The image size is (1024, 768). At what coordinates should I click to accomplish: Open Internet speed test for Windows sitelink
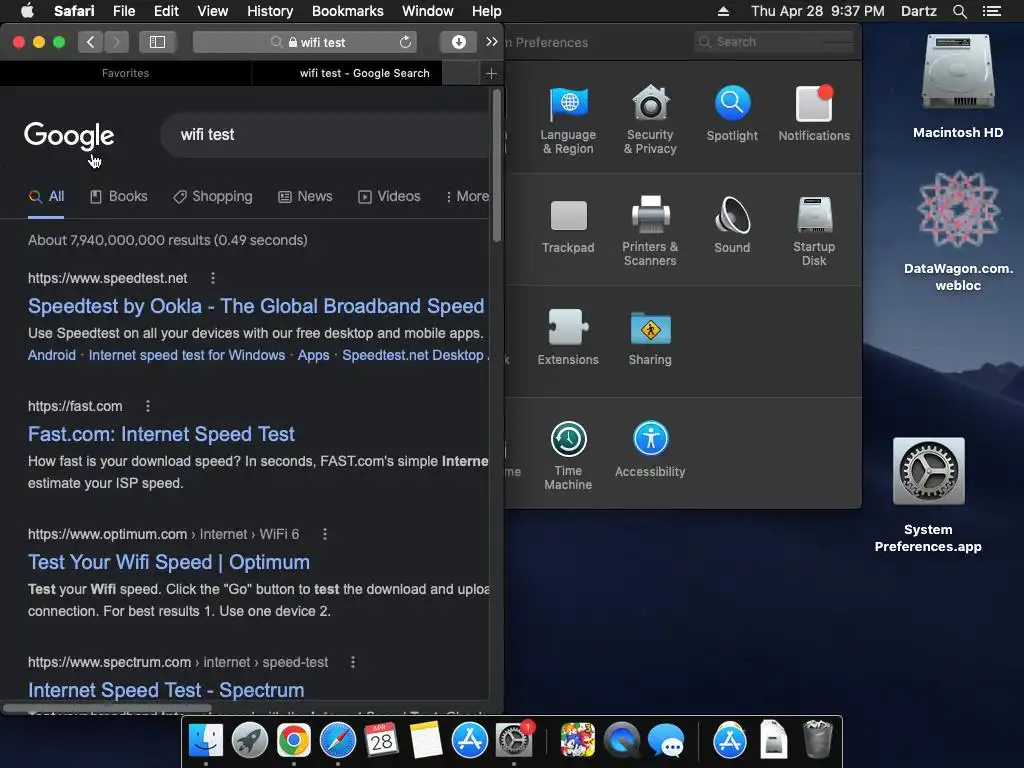187,355
